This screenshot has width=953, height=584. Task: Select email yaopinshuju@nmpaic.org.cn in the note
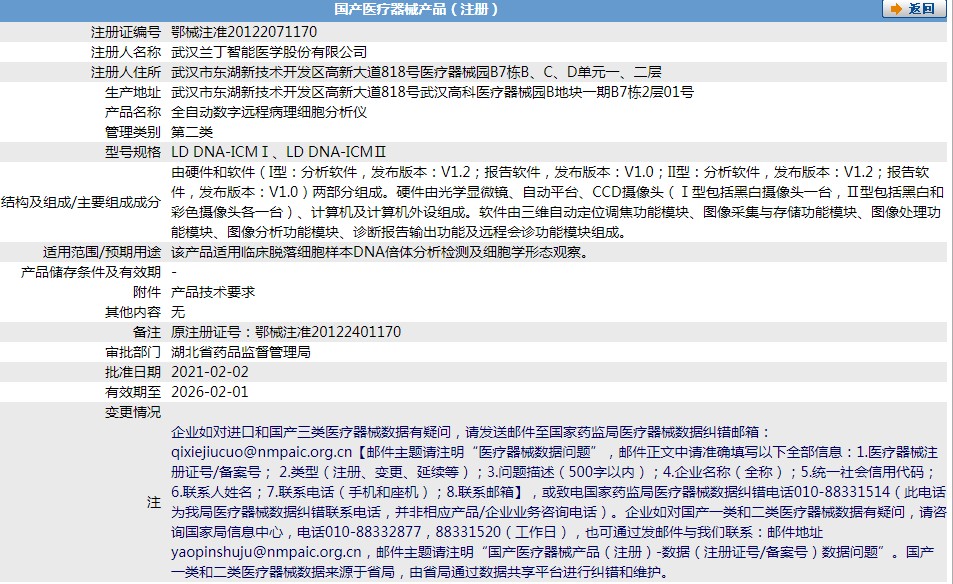(x=266, y=552)
